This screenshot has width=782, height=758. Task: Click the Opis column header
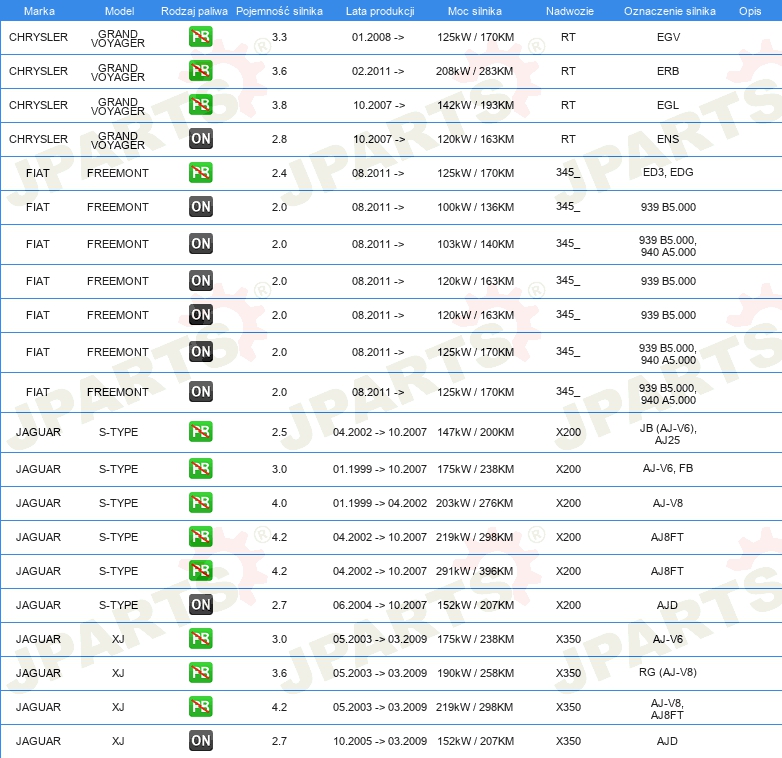tap(750, 11)
